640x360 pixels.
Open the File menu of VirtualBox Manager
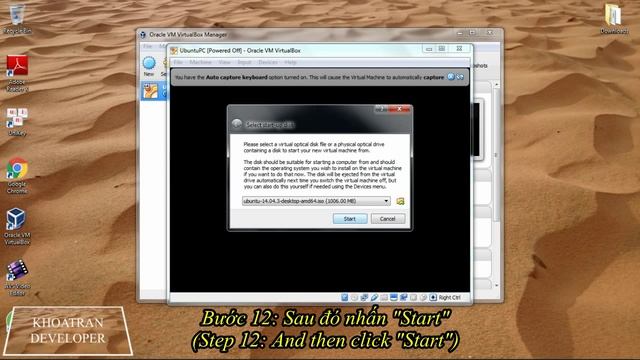147,46
